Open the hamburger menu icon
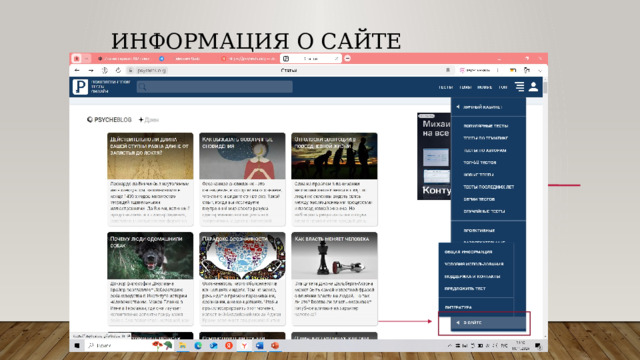The width and height of the screenshot is (640, 360). (x=519, y=87)
